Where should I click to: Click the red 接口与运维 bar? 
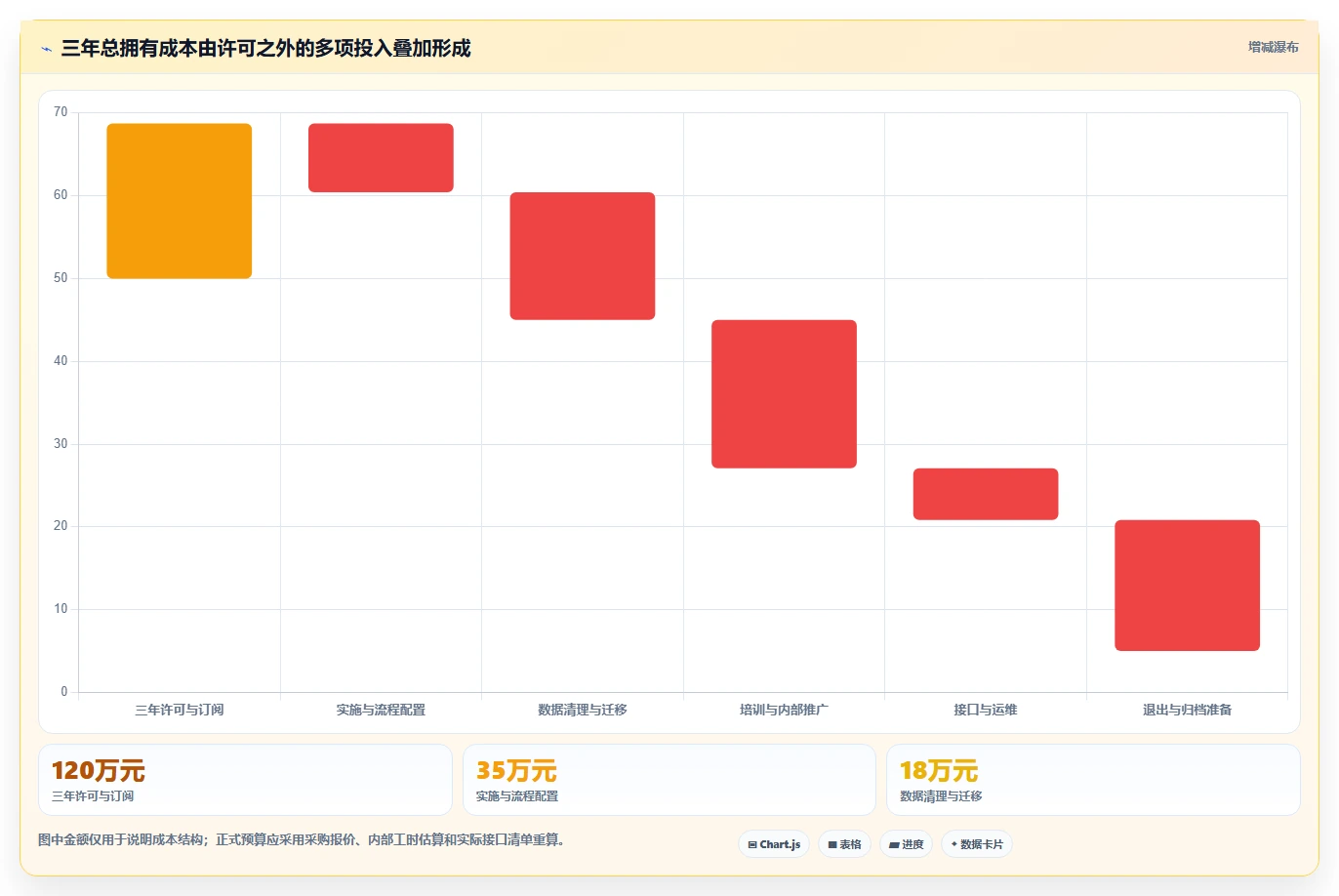tap(986, 494)
